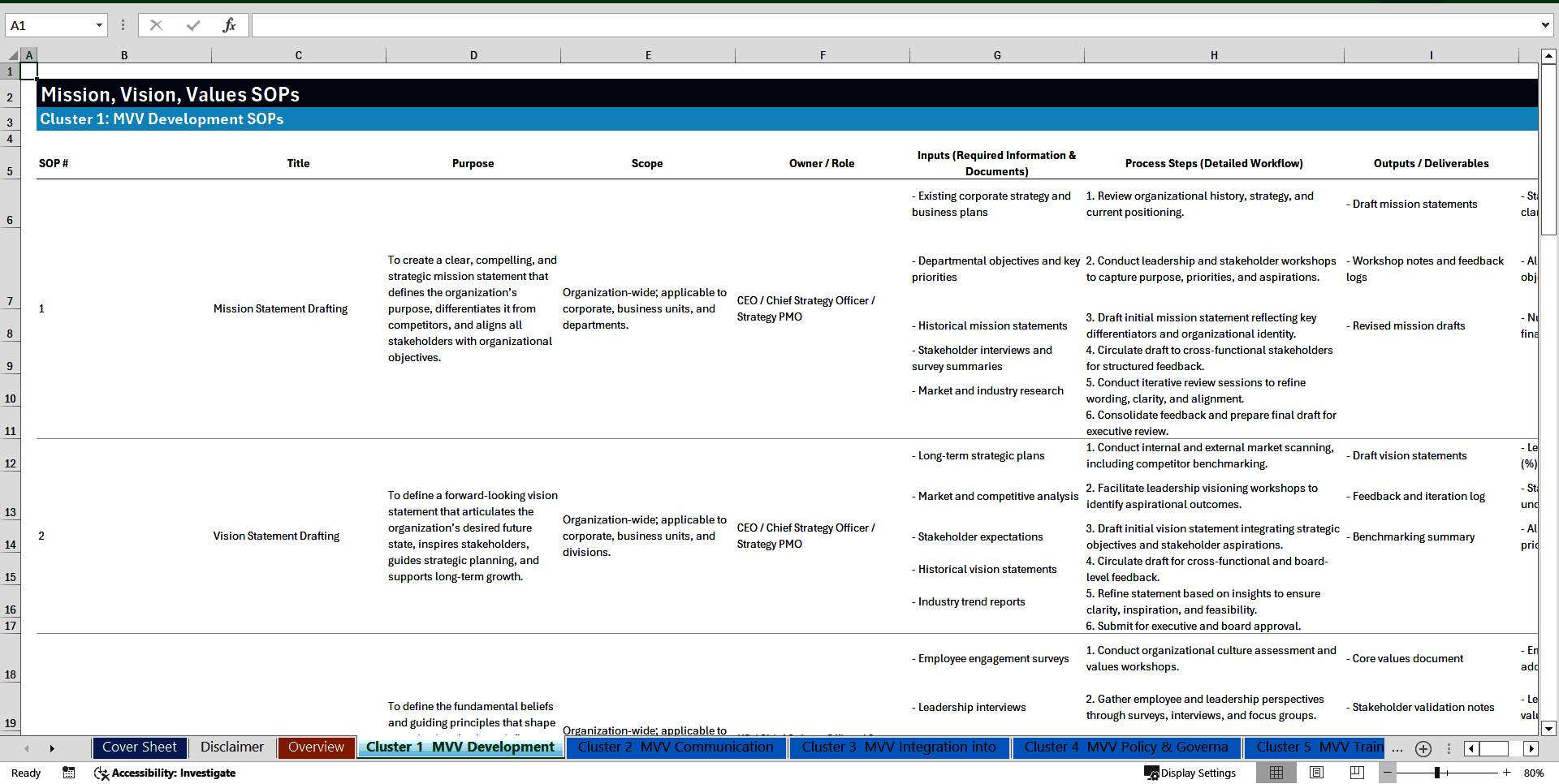Open the Name Box dropdown arrow
This screenshot has width=1559, height=784.
[x=99, y=24]
